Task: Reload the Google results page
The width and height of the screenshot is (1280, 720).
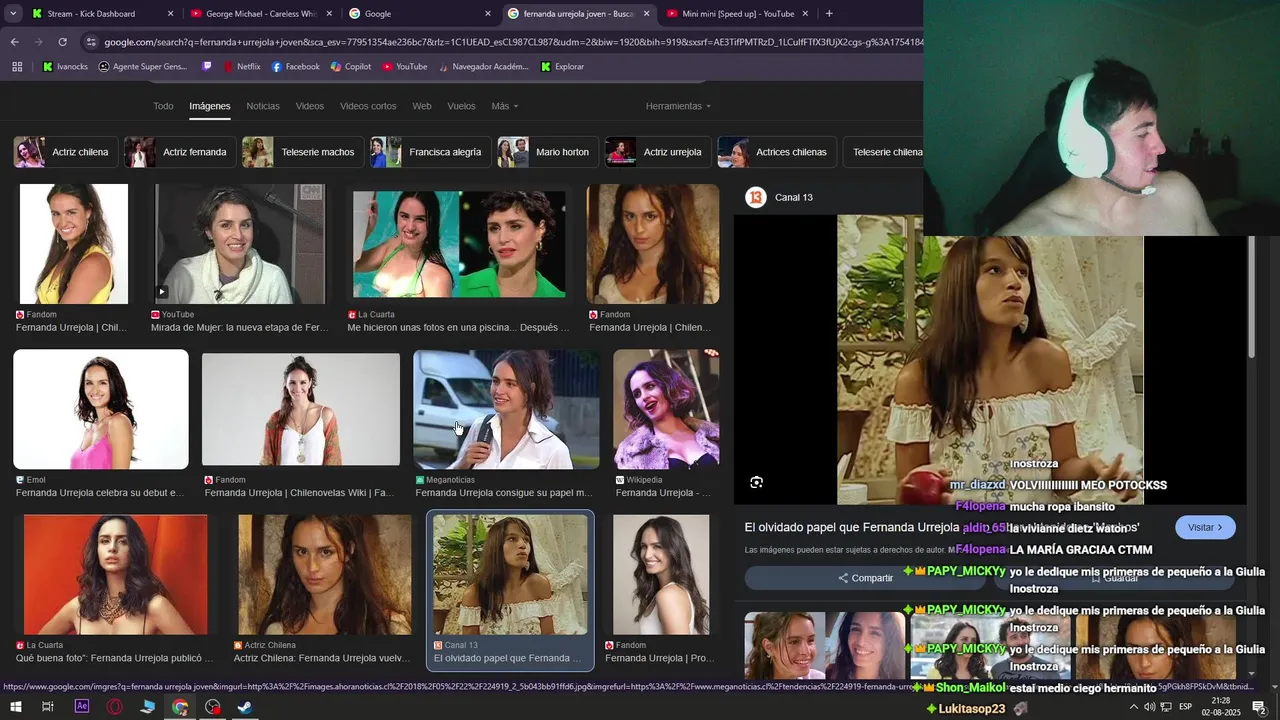Action: tap(62, 42)
